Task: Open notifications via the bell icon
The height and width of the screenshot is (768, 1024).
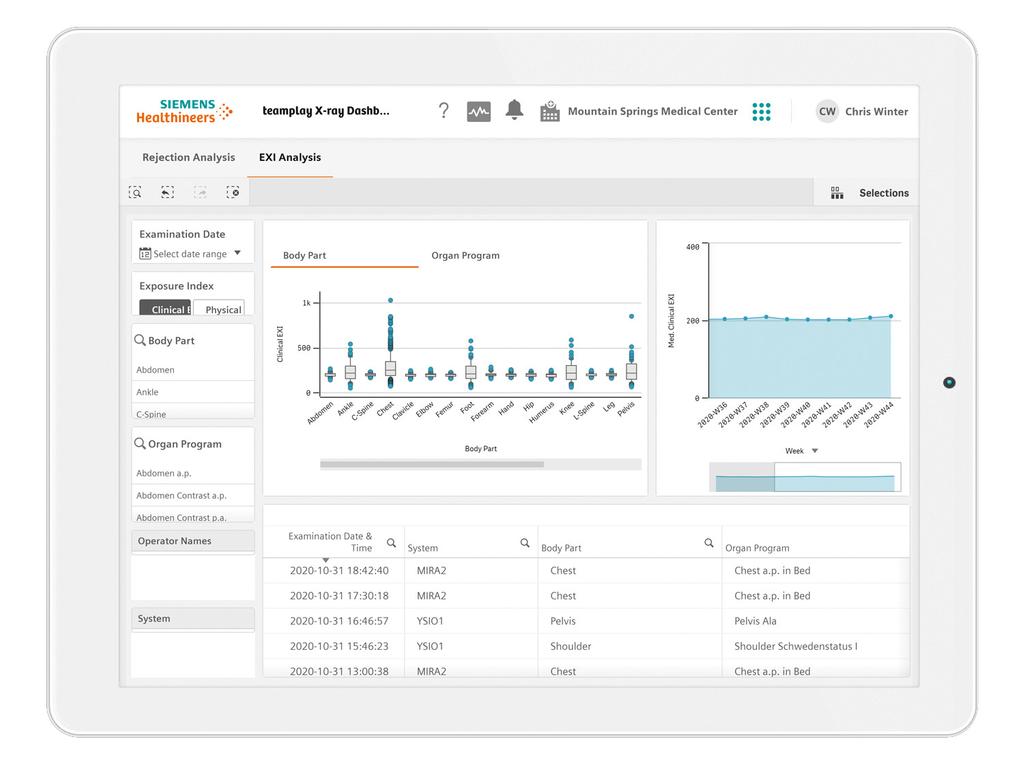Action: pyautogui.click(x=514, y=111)
